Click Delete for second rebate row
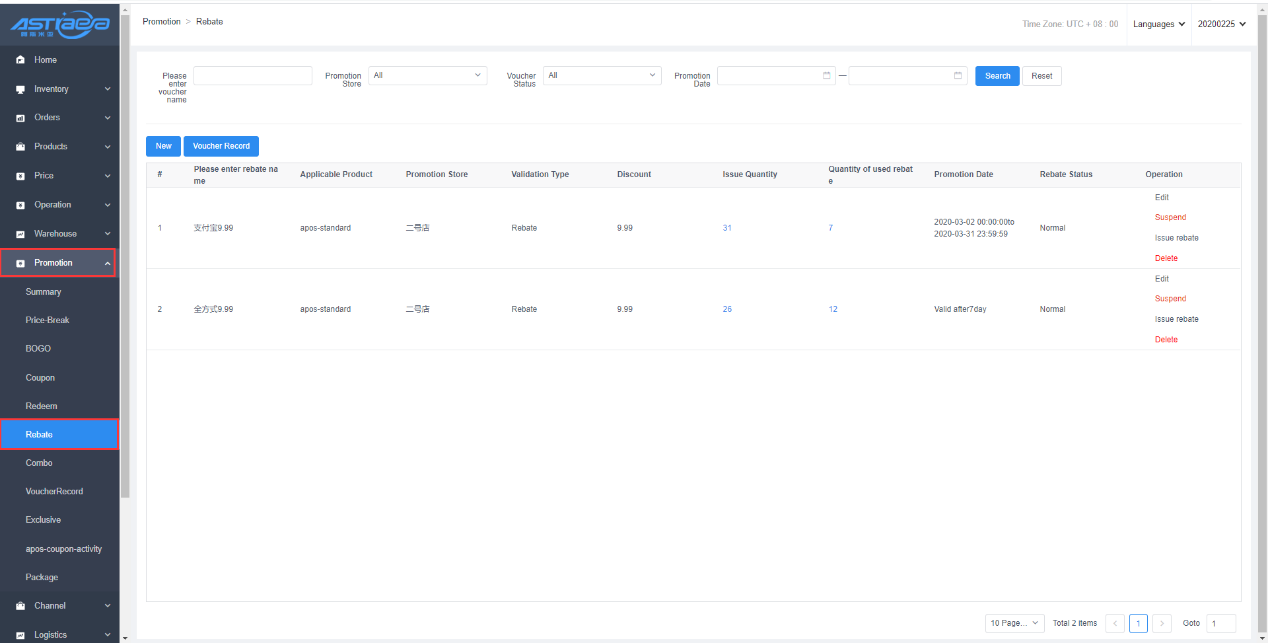1268x643 pixels. (1166, 340)
